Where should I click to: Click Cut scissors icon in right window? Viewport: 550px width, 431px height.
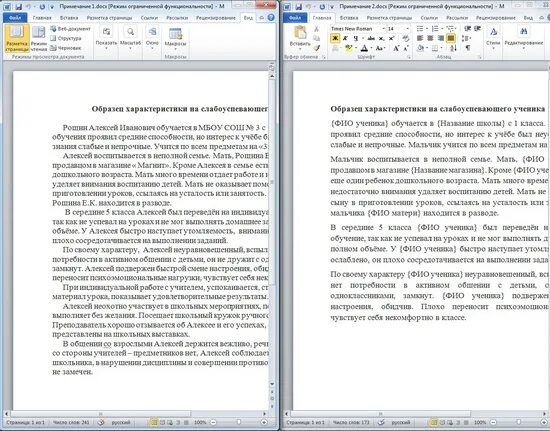pos(316,29)
